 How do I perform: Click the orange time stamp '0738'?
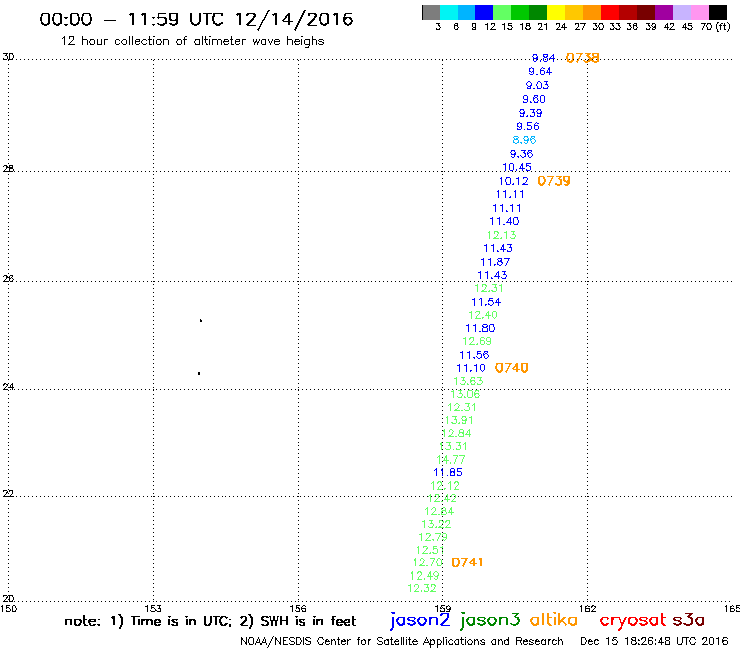[x=582, y=58]
